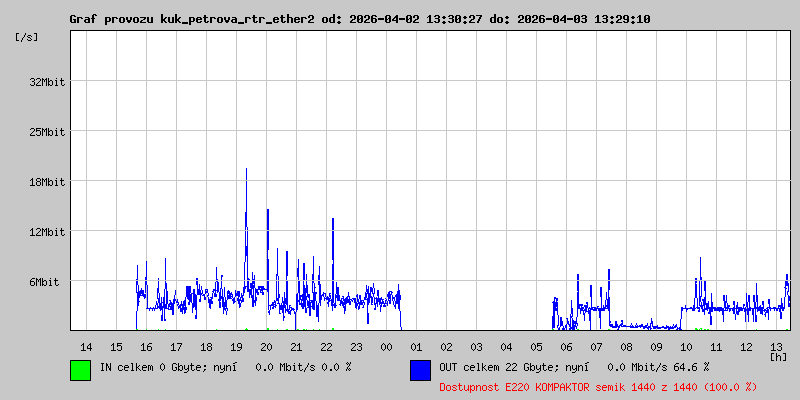
Task: Click hour marker 06 on the time axis
Action: (566, 346)
